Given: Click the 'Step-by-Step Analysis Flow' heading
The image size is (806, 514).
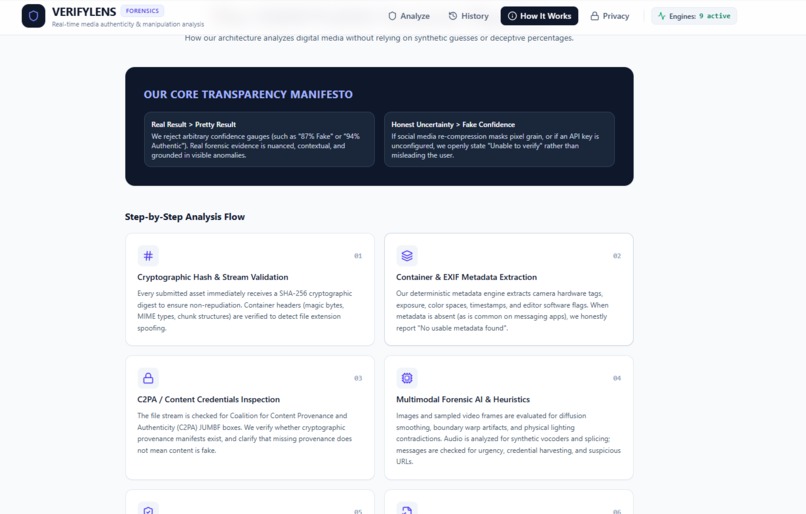Looking at the screenshot, I should coord(185,217).
